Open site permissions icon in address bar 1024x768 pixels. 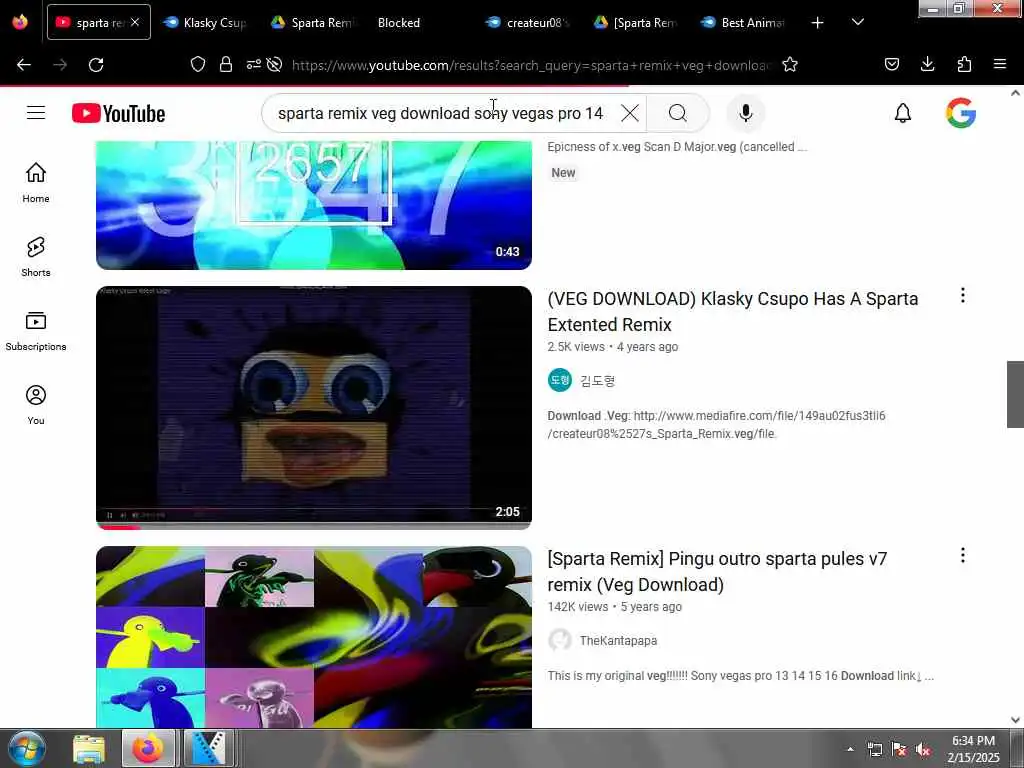pyautogui.click(x=253, y=64)
